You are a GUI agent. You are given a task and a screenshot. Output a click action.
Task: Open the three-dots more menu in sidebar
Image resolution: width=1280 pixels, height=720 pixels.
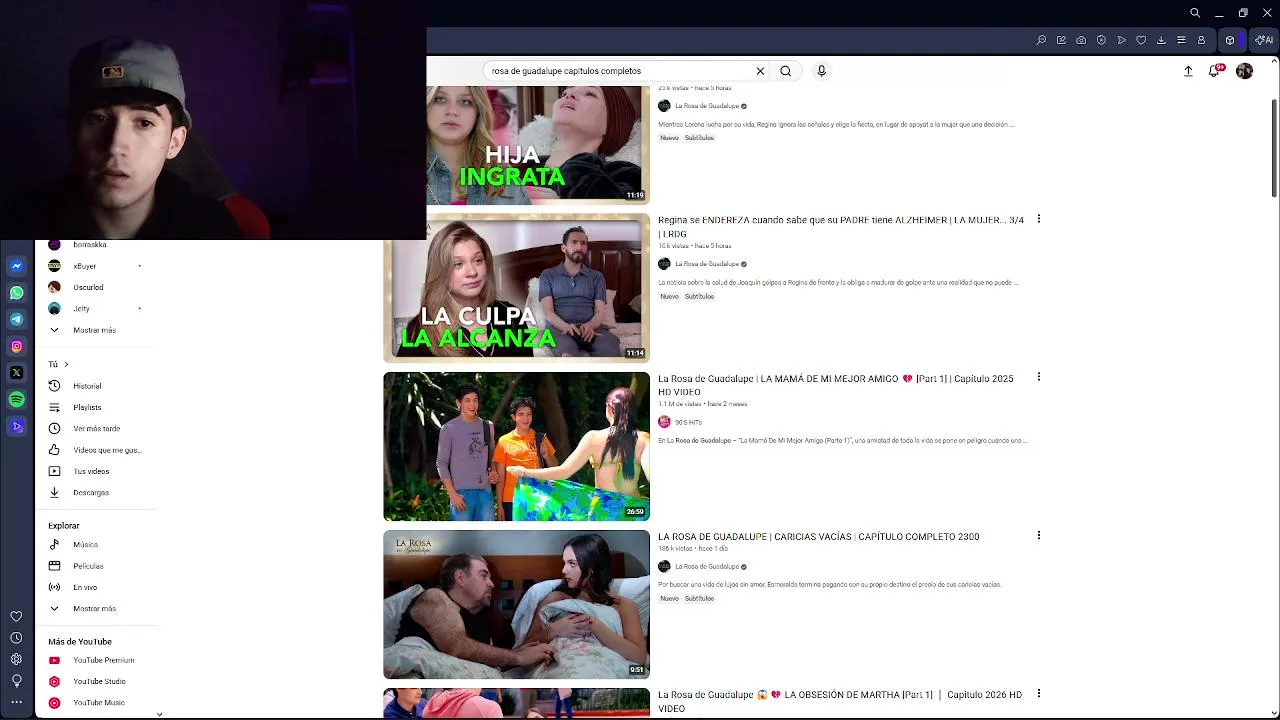pyautogui.click(x=16, y=702)
